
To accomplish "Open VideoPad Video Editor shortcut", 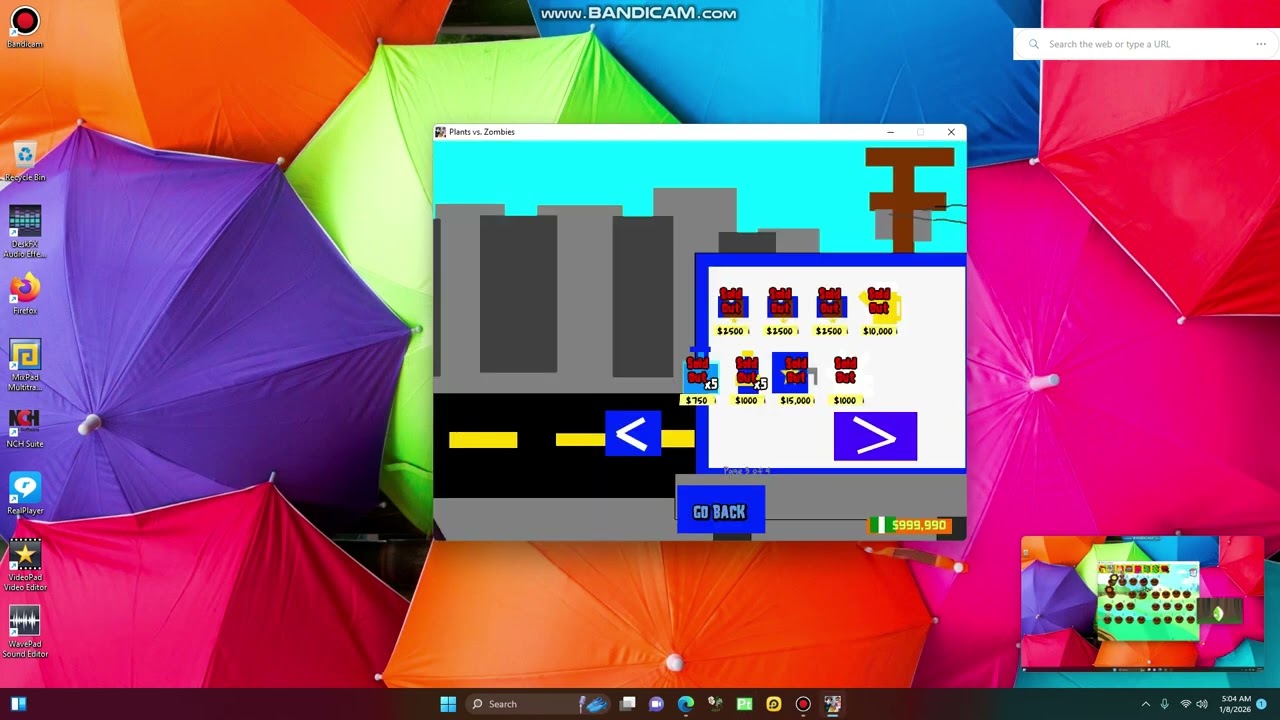I will pos(25,565).
